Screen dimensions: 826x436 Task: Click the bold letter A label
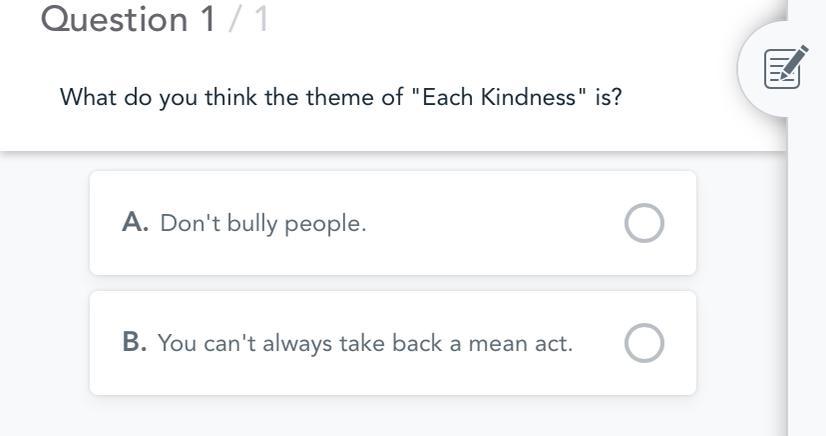click(x=135, y=223)
